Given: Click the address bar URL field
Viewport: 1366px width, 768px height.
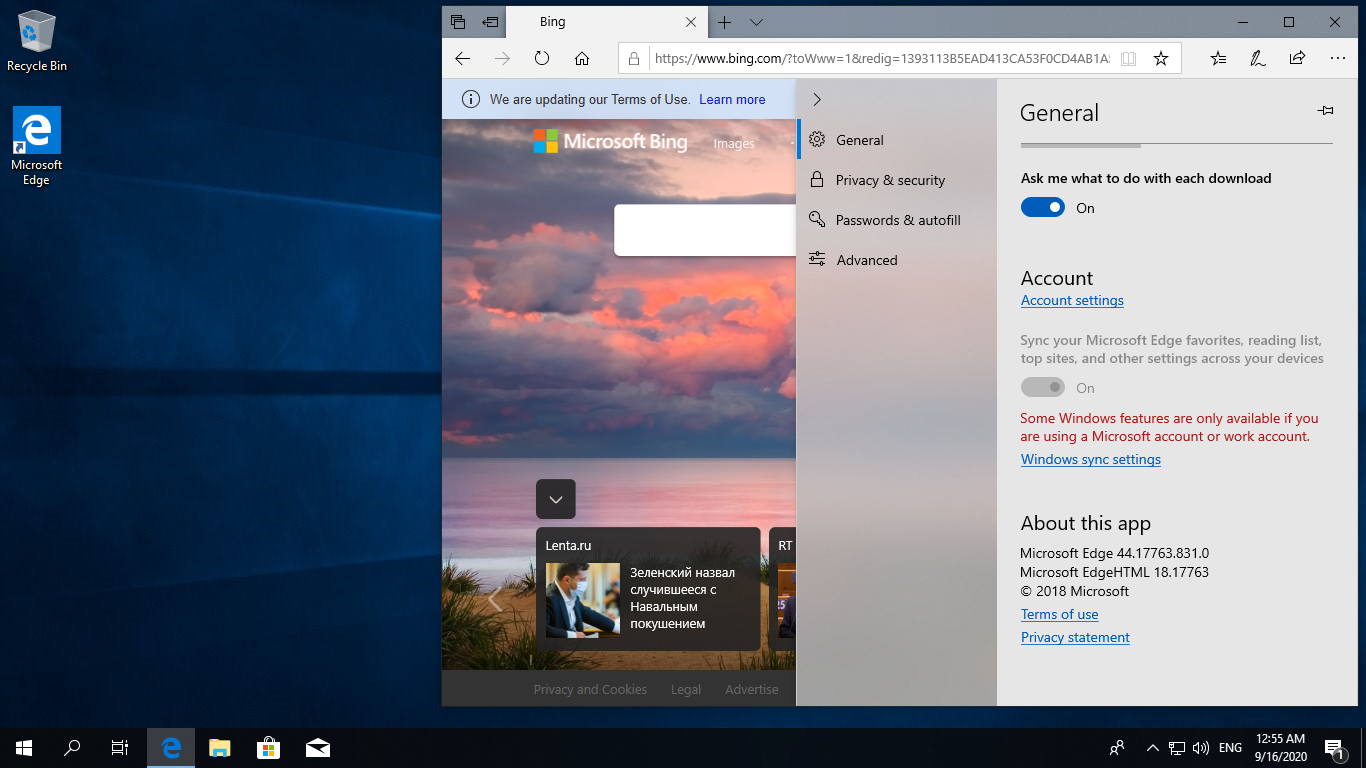Looking at the screenshot, I should 881,59.
